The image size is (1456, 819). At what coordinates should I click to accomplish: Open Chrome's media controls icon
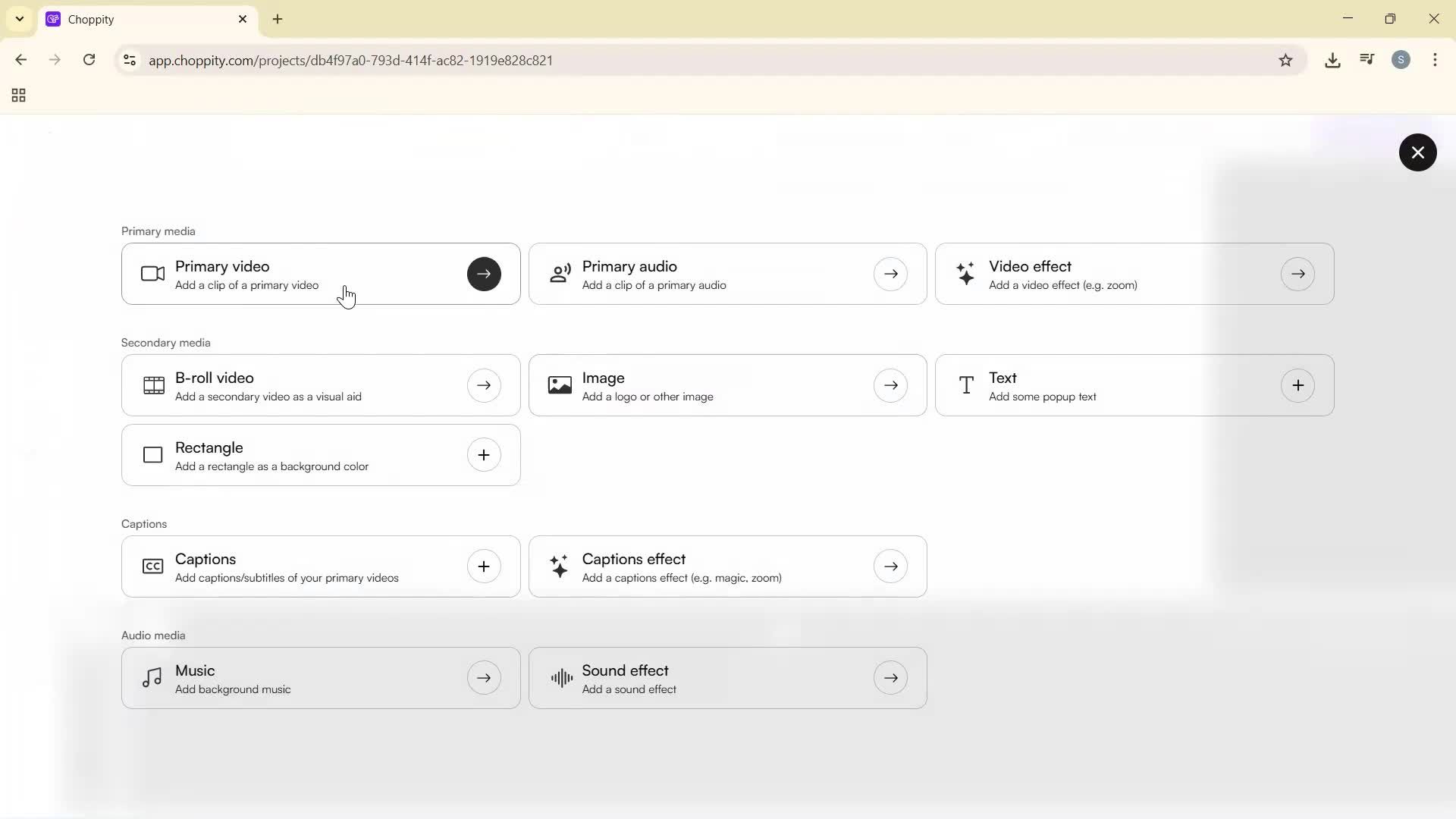(x=1367, y=60)
